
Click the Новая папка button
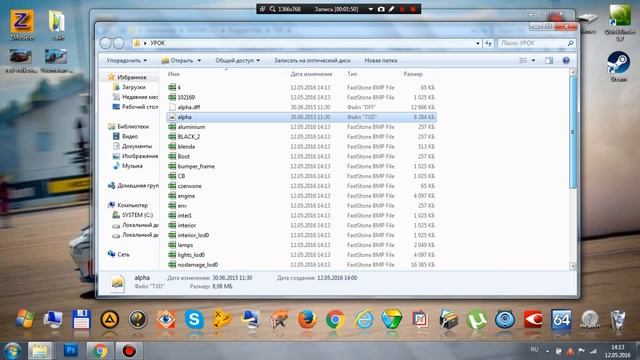pyautogui.click(x=381, y=60)
